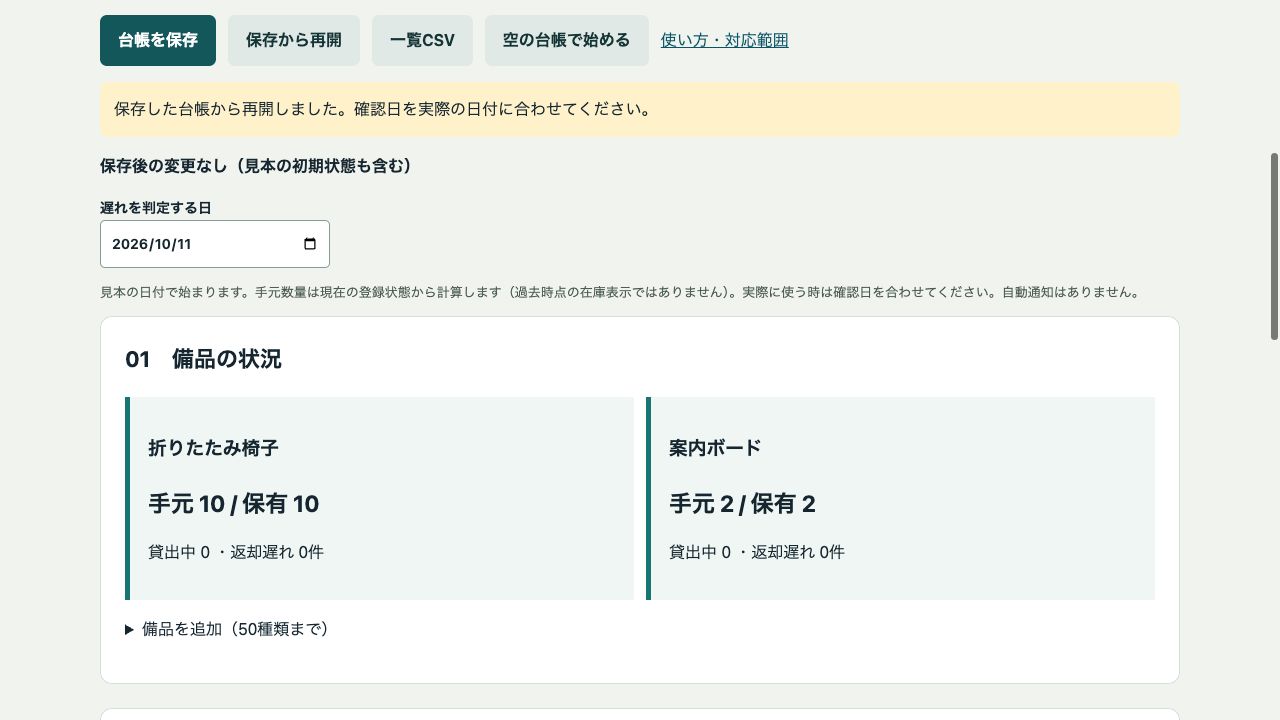Click 遅れを判定する日 label

[x=156, y=208]
